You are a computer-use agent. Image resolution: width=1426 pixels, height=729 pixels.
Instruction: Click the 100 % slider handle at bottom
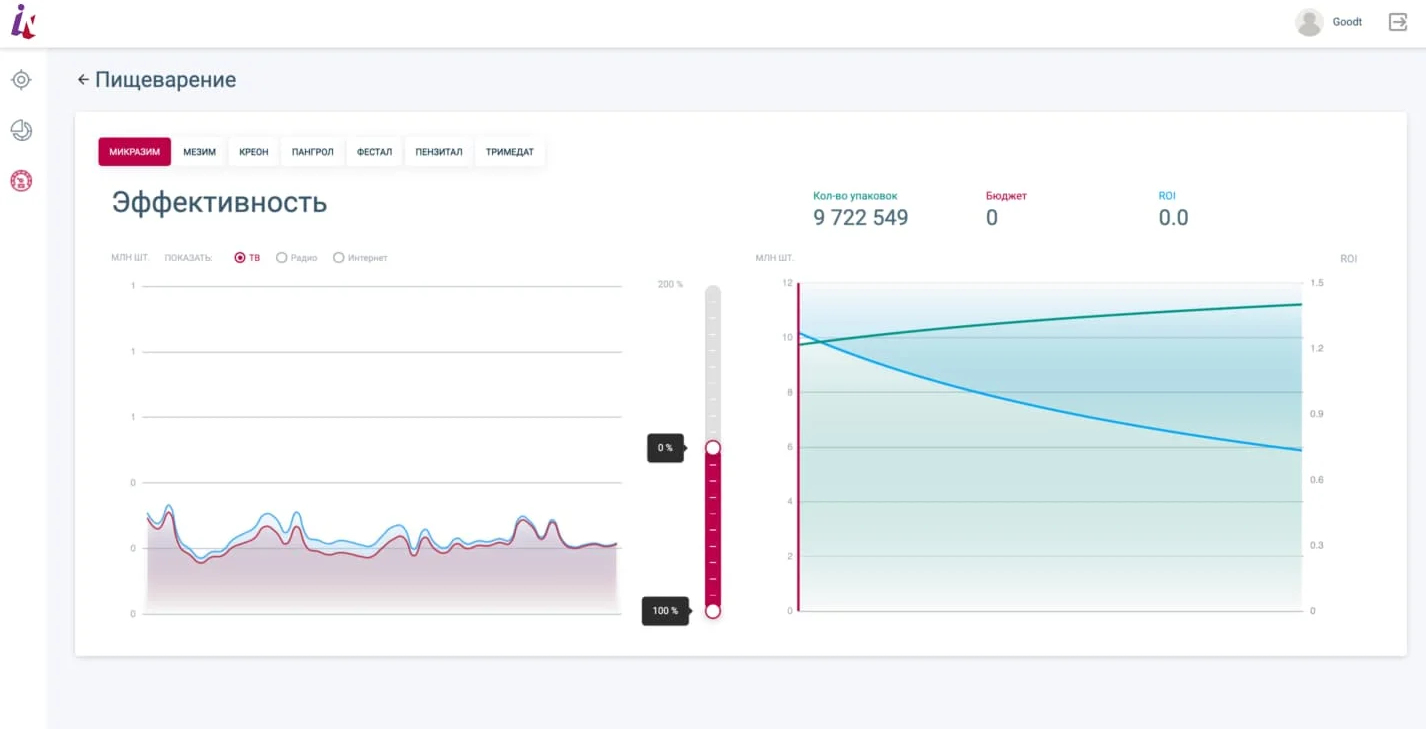[x=713, y=610]
